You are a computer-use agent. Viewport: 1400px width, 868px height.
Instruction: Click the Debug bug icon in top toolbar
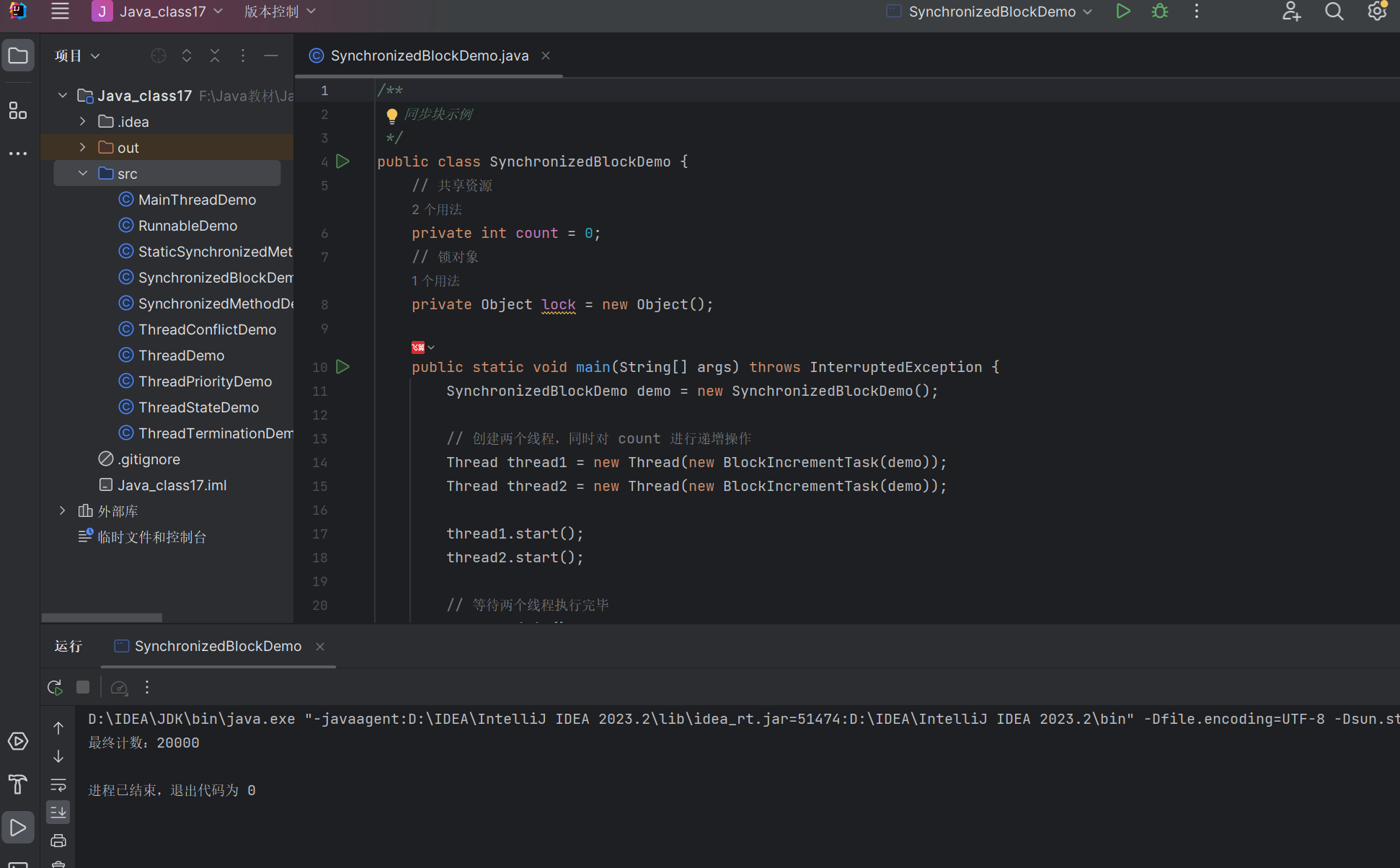[1160, 12]
